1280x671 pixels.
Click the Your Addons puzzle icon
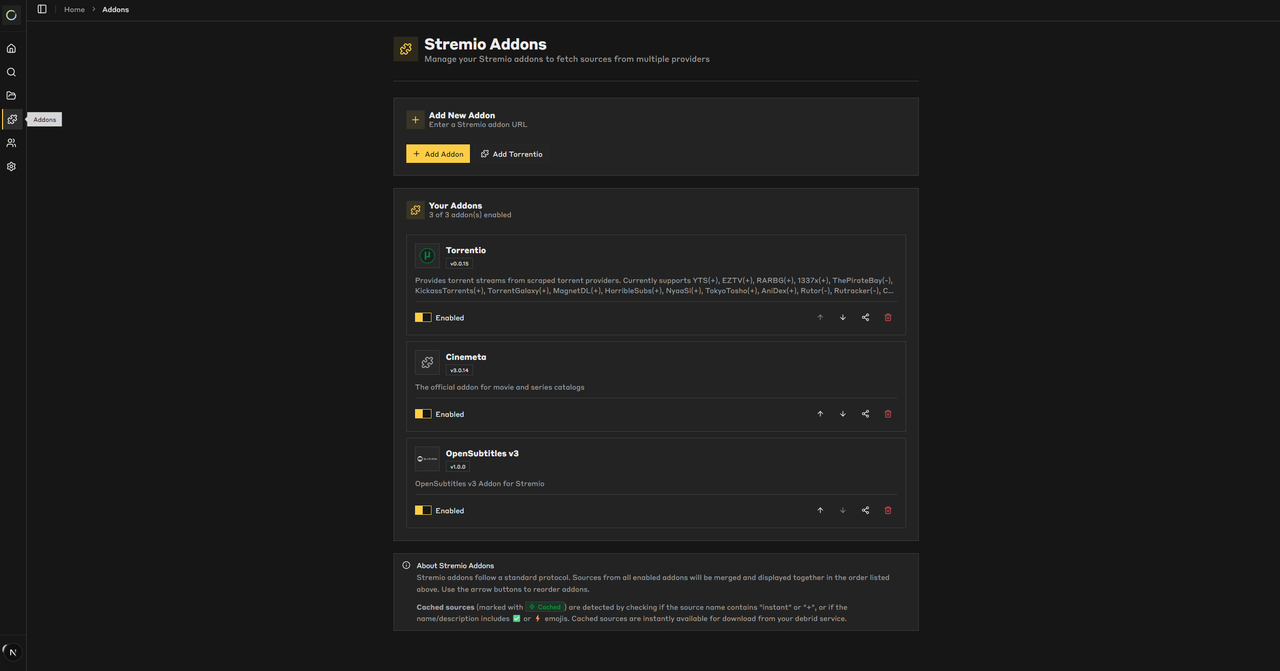coord(416,210)
